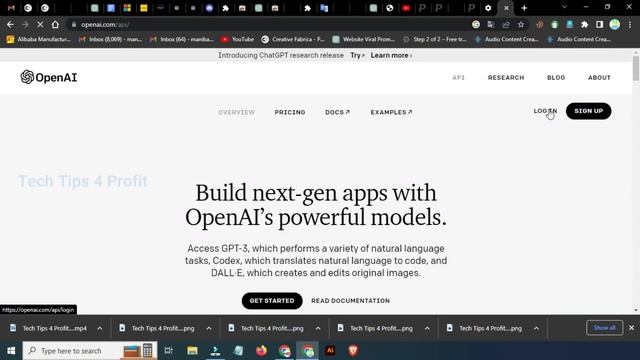Click the page vertical scrollbar
This screenshot has width=640, height=360.
(636, 68)
